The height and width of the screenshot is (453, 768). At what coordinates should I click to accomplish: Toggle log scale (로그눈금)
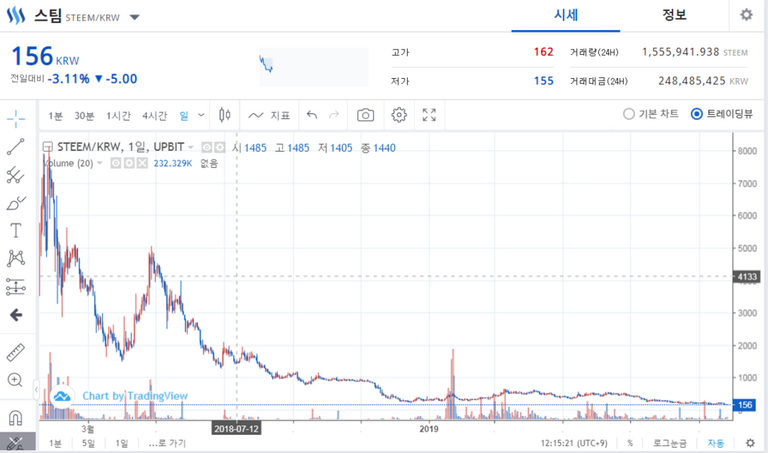tap(670, 443)
